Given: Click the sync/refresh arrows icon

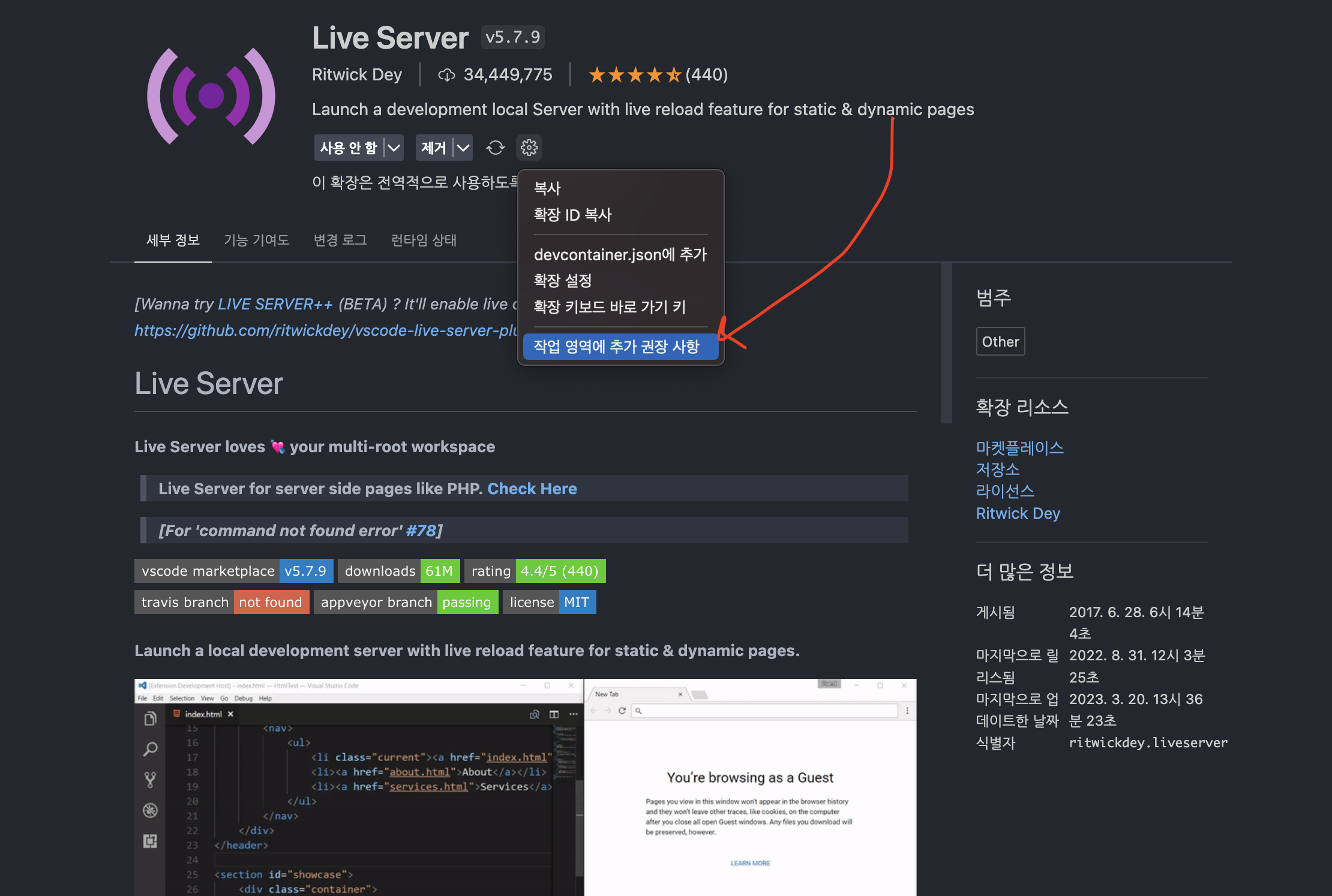Looking at the screenshot, I should (x=495, y=148).
